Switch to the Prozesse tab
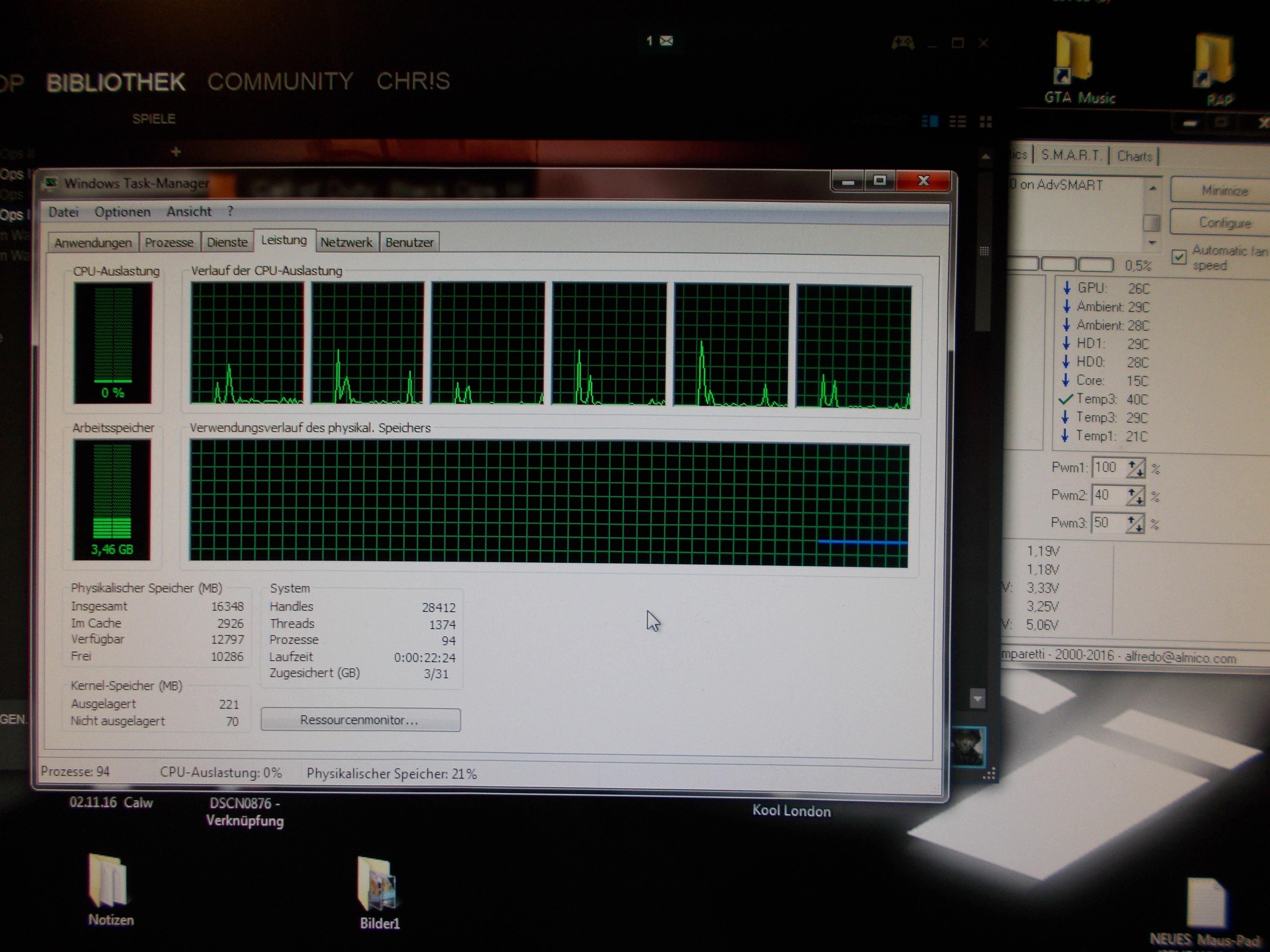 click(169, 242)
